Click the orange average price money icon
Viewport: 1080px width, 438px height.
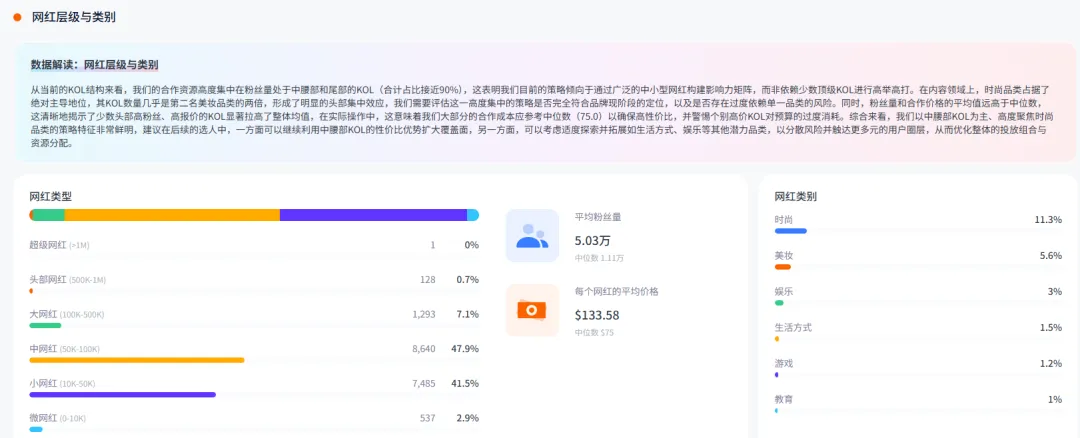point(531,310)
